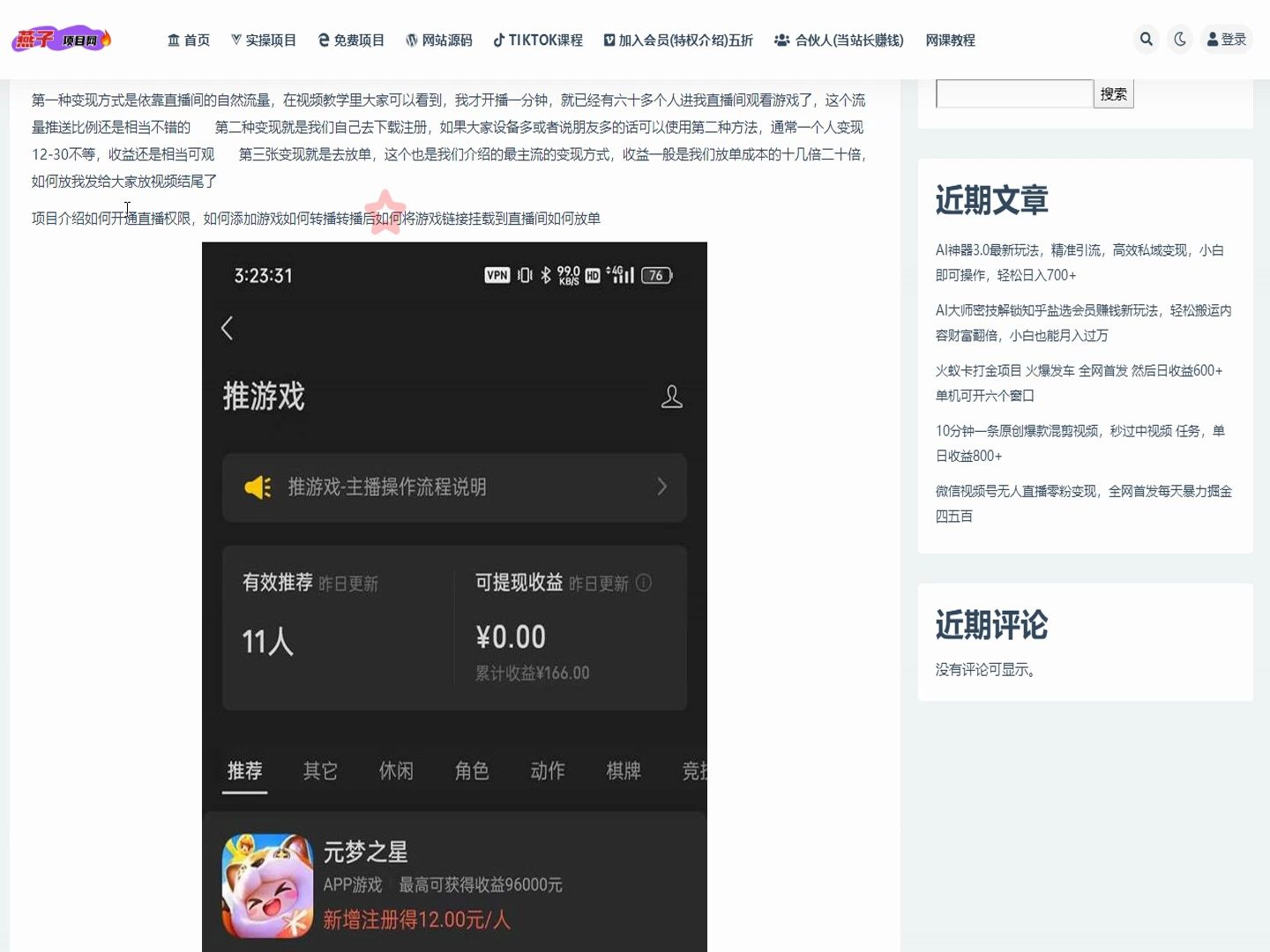Image resolution: width=1270 pixels, height=952 pixels.
Task: Select the 休闲 tab
Action: pos(396,770)
